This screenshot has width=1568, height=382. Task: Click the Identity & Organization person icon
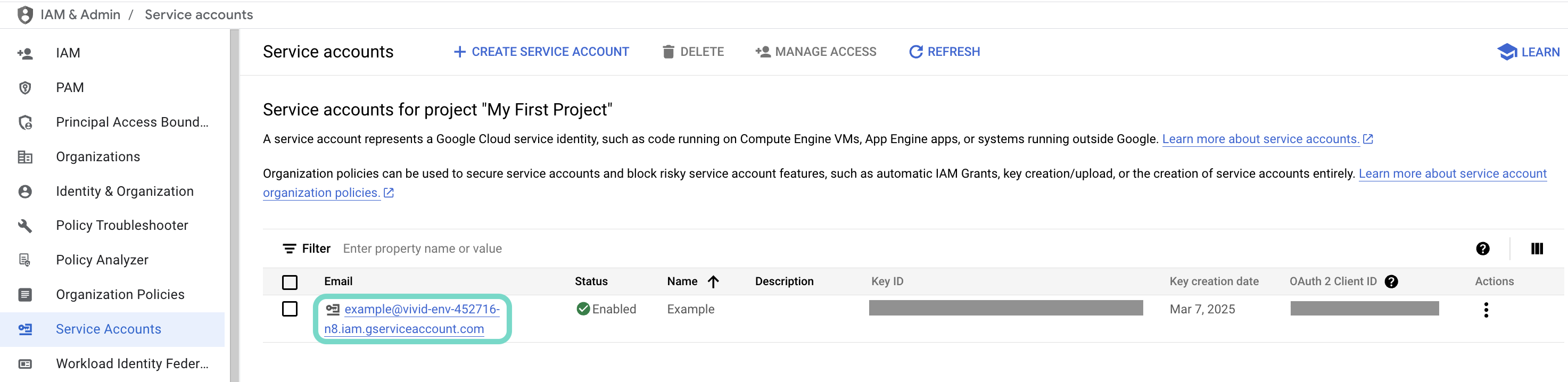click(25, 192)
